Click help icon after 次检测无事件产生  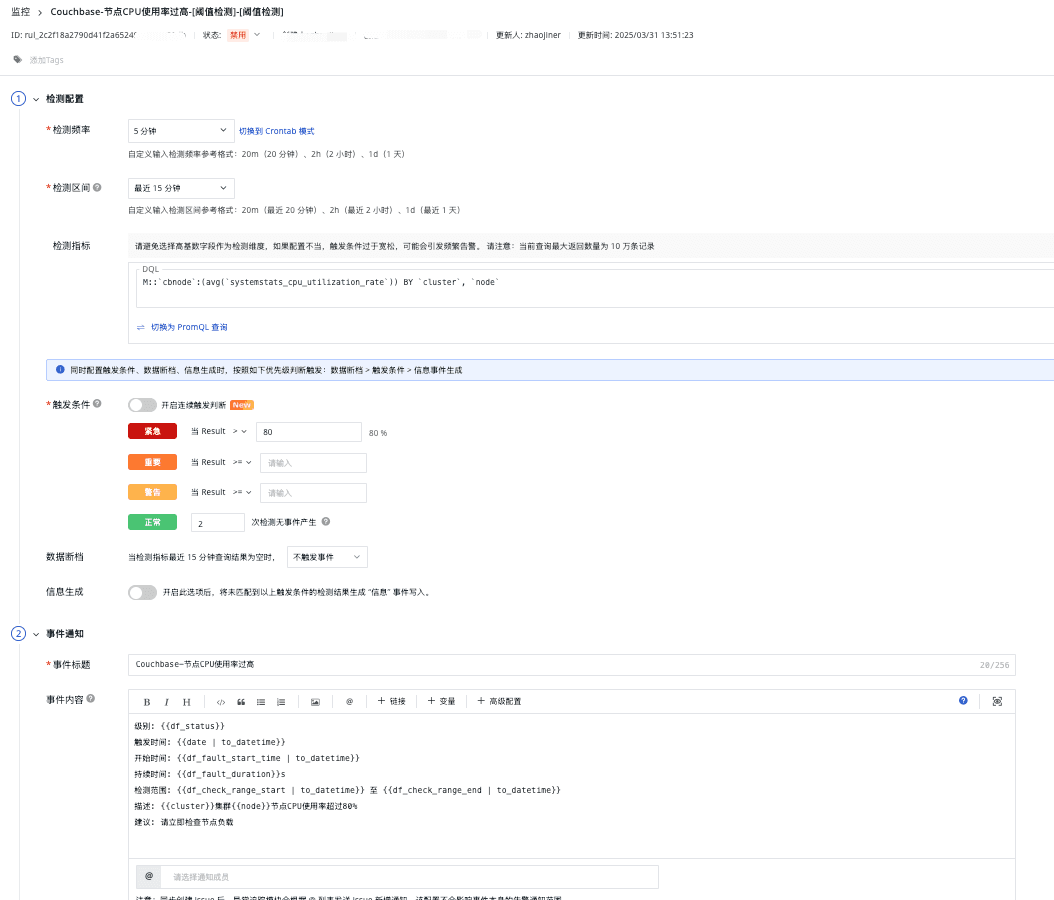point(326,522)
